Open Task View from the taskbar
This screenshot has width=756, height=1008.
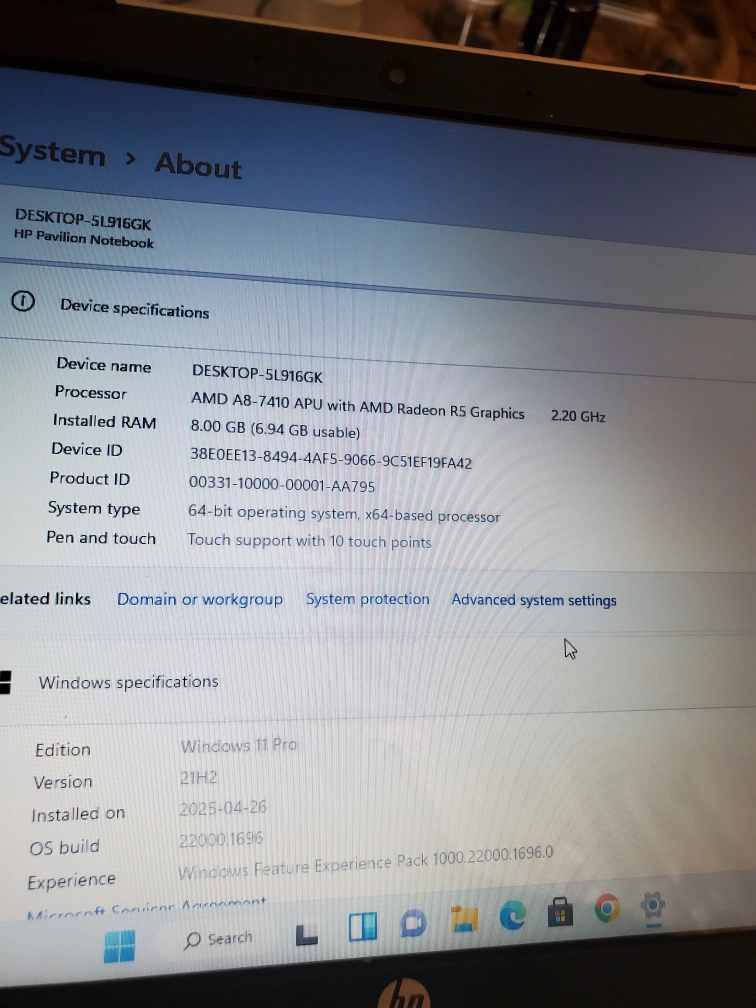coord(308,934)
